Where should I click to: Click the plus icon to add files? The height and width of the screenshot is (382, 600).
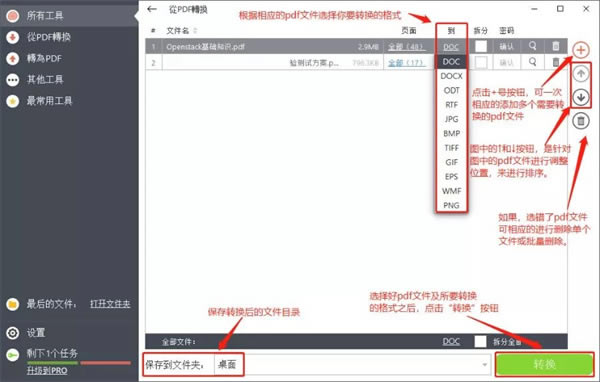click(580, 50)
